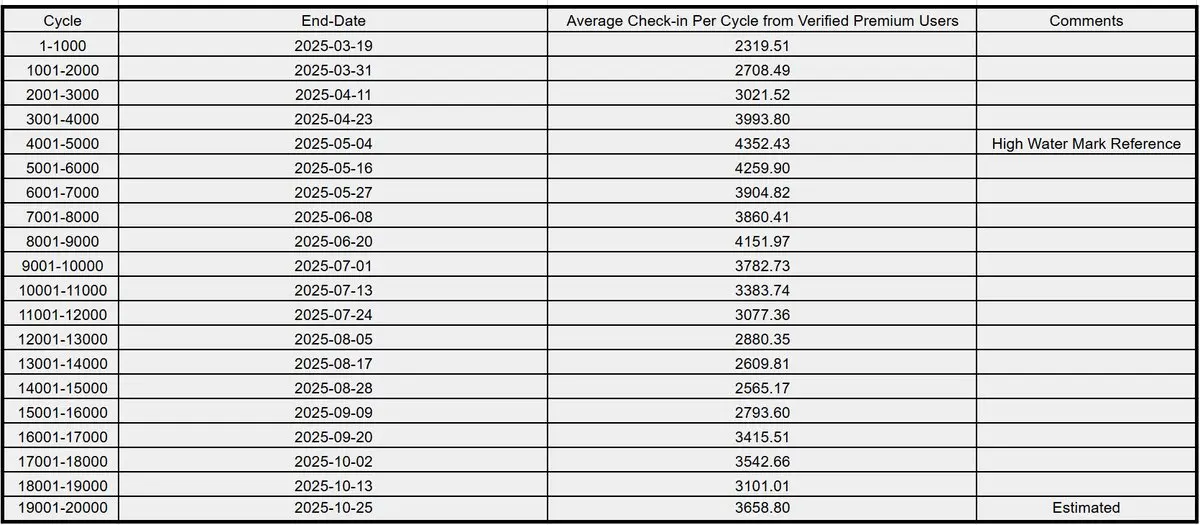Click the Average Check-in Per Cycle header

click(x=762, y=21)
